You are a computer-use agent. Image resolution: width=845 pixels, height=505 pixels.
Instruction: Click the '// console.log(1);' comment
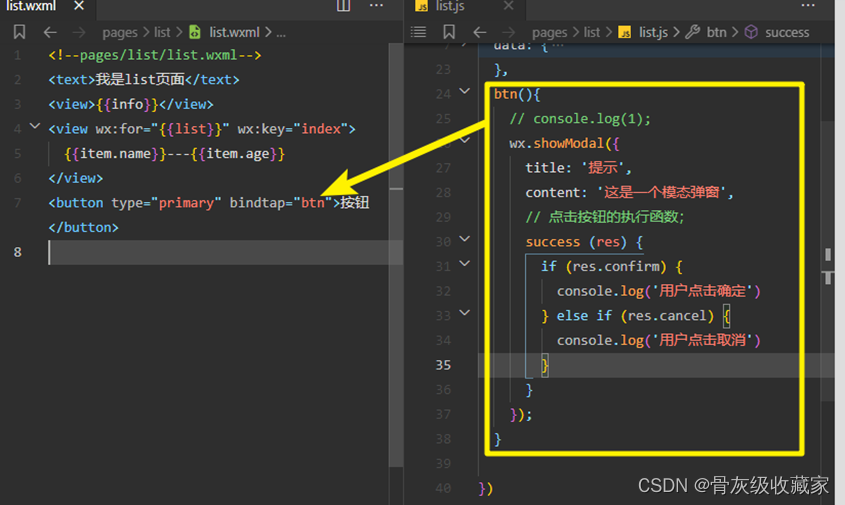pyautogui.click(x=580, y=119)
